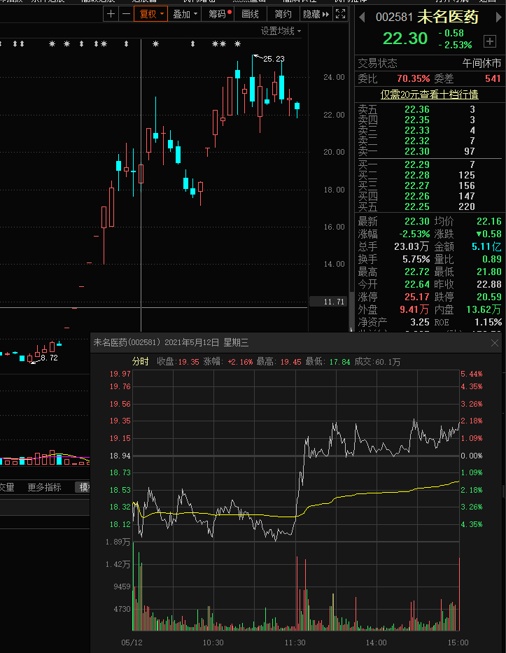
Task: Hide side panel with 隐藏 button
Action: pyautogui.click(x=316, y=14)
